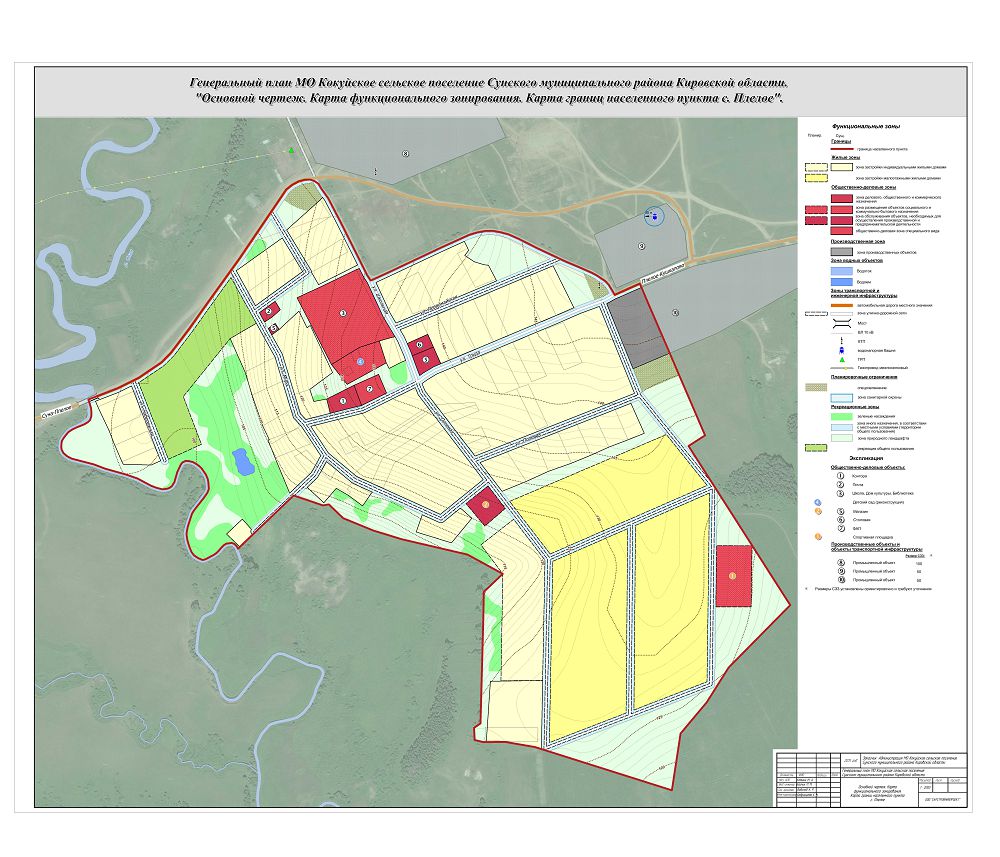Viewport: 1000px width, 857px height.
Task: Click the grey production zone swatch in legend
Action: [842, 252]
